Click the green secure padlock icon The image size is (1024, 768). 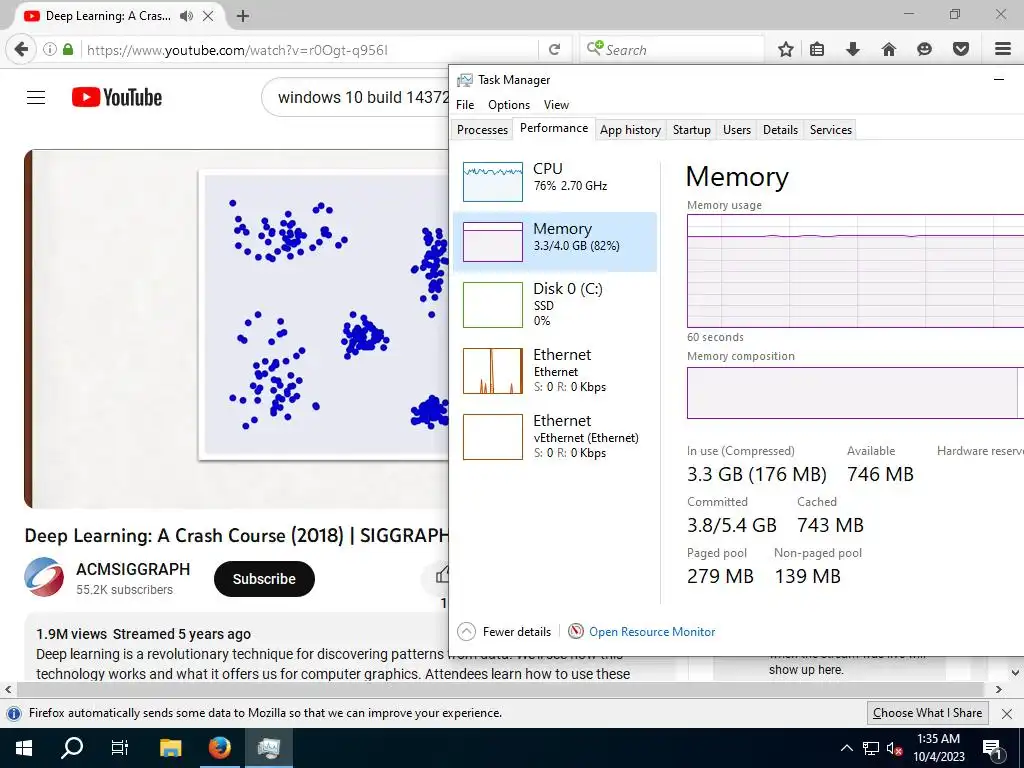(x=68, y=49)
